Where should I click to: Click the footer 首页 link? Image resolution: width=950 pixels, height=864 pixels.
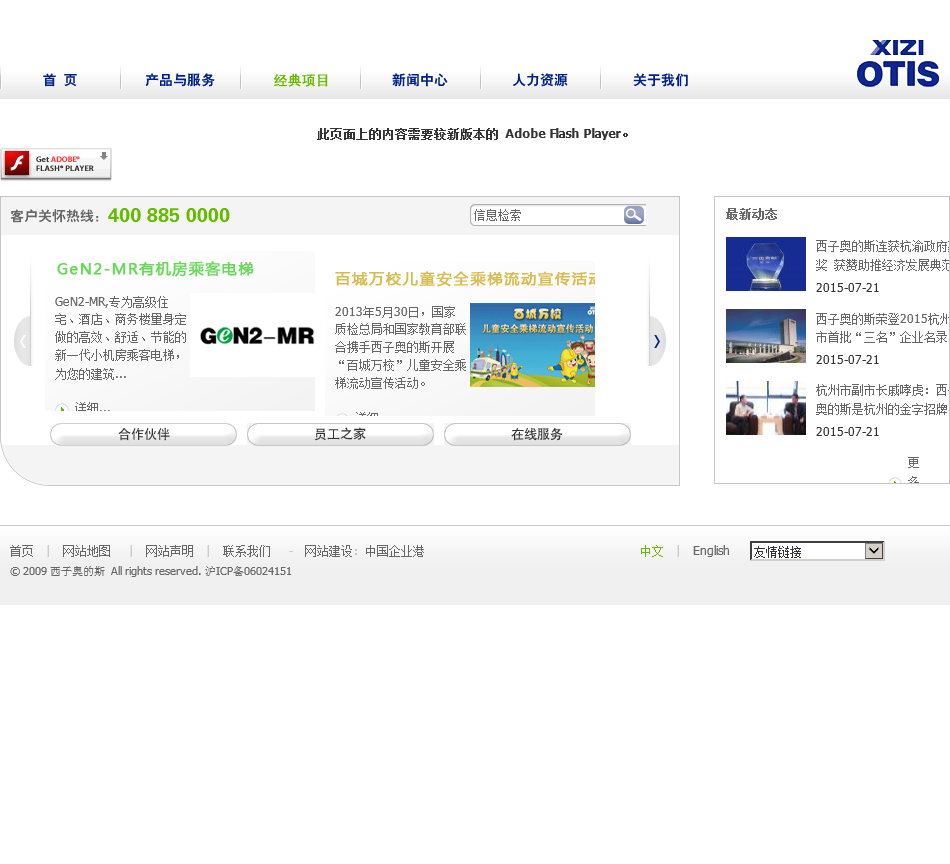point(21,551)
